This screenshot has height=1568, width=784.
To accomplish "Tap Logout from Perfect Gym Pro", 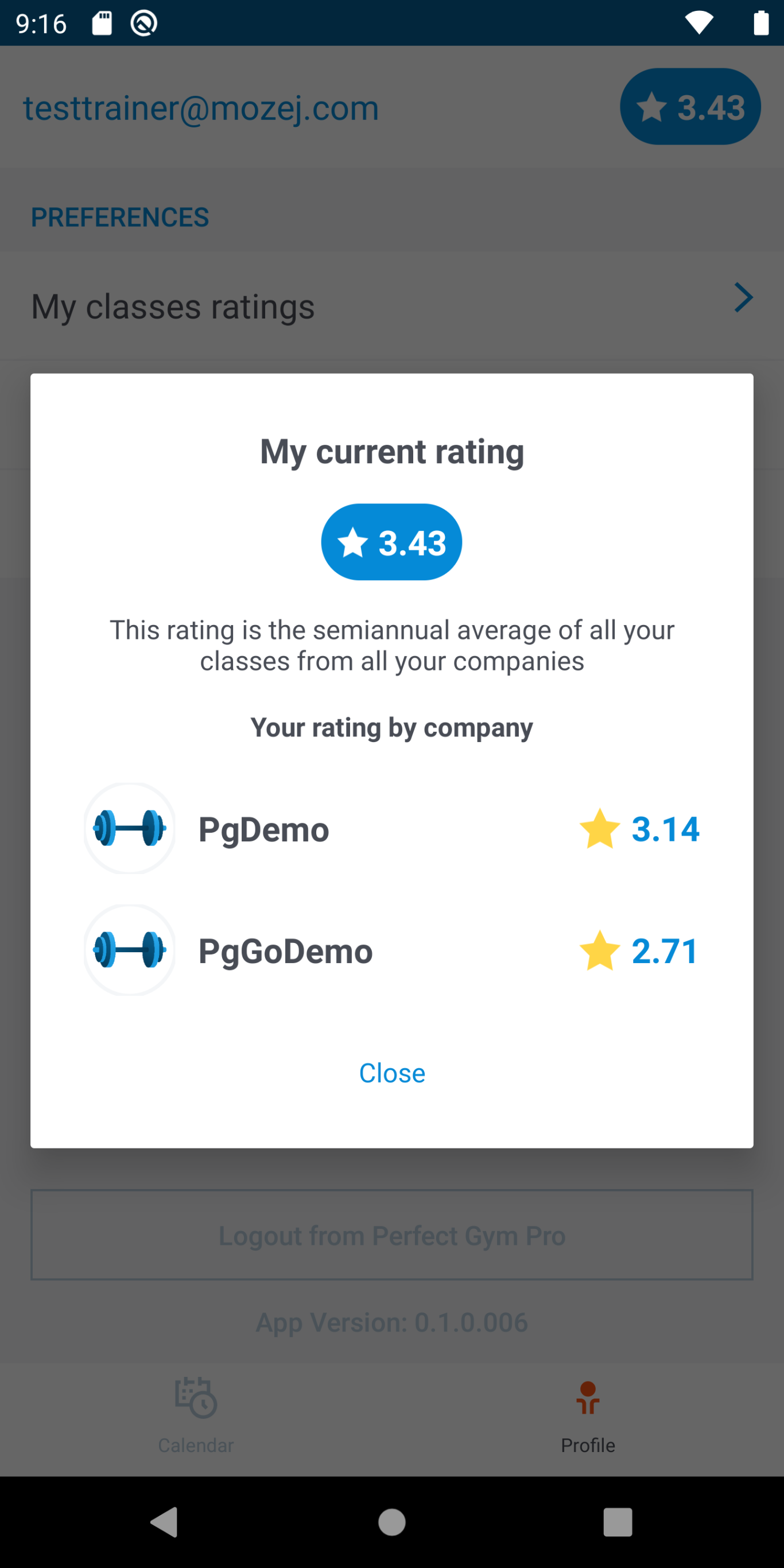I will point(392,1235).
